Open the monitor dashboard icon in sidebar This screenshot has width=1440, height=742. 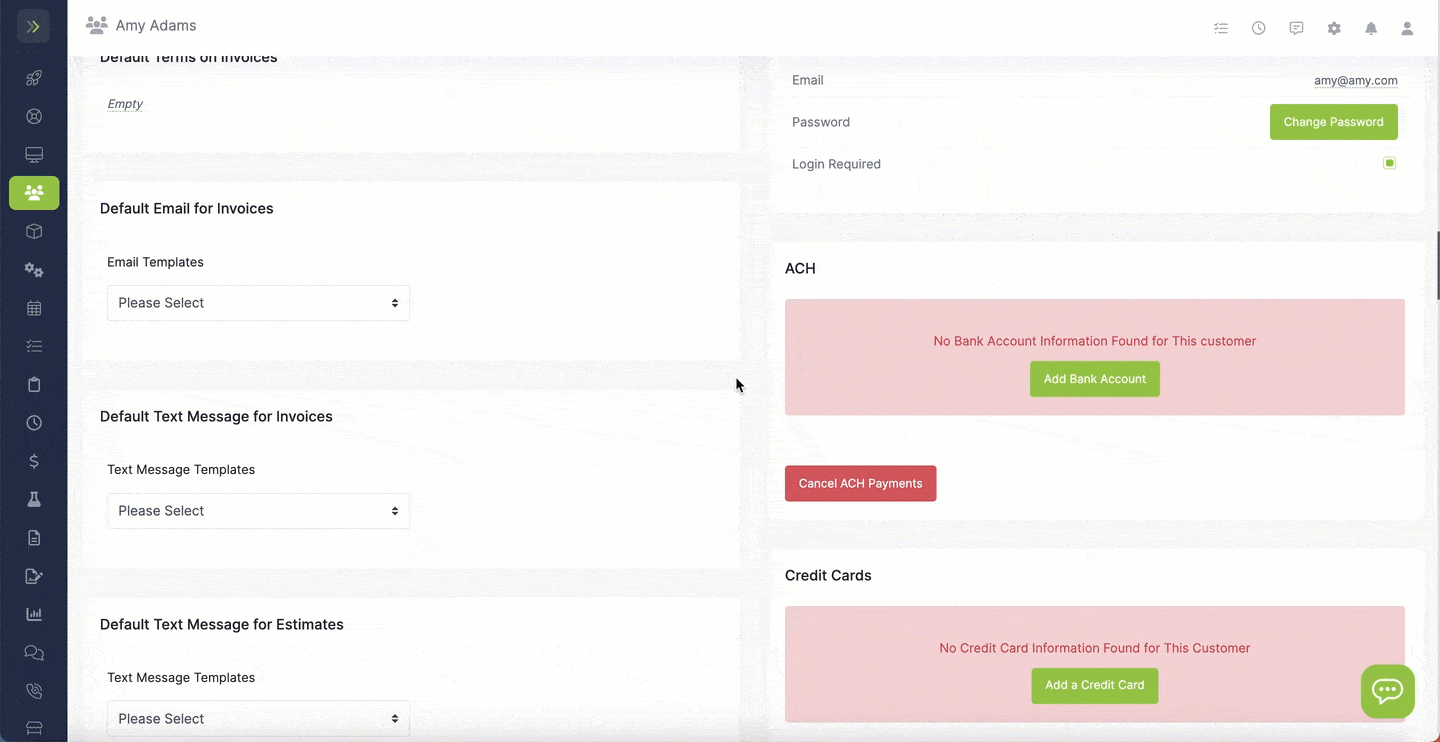(34, 155)
